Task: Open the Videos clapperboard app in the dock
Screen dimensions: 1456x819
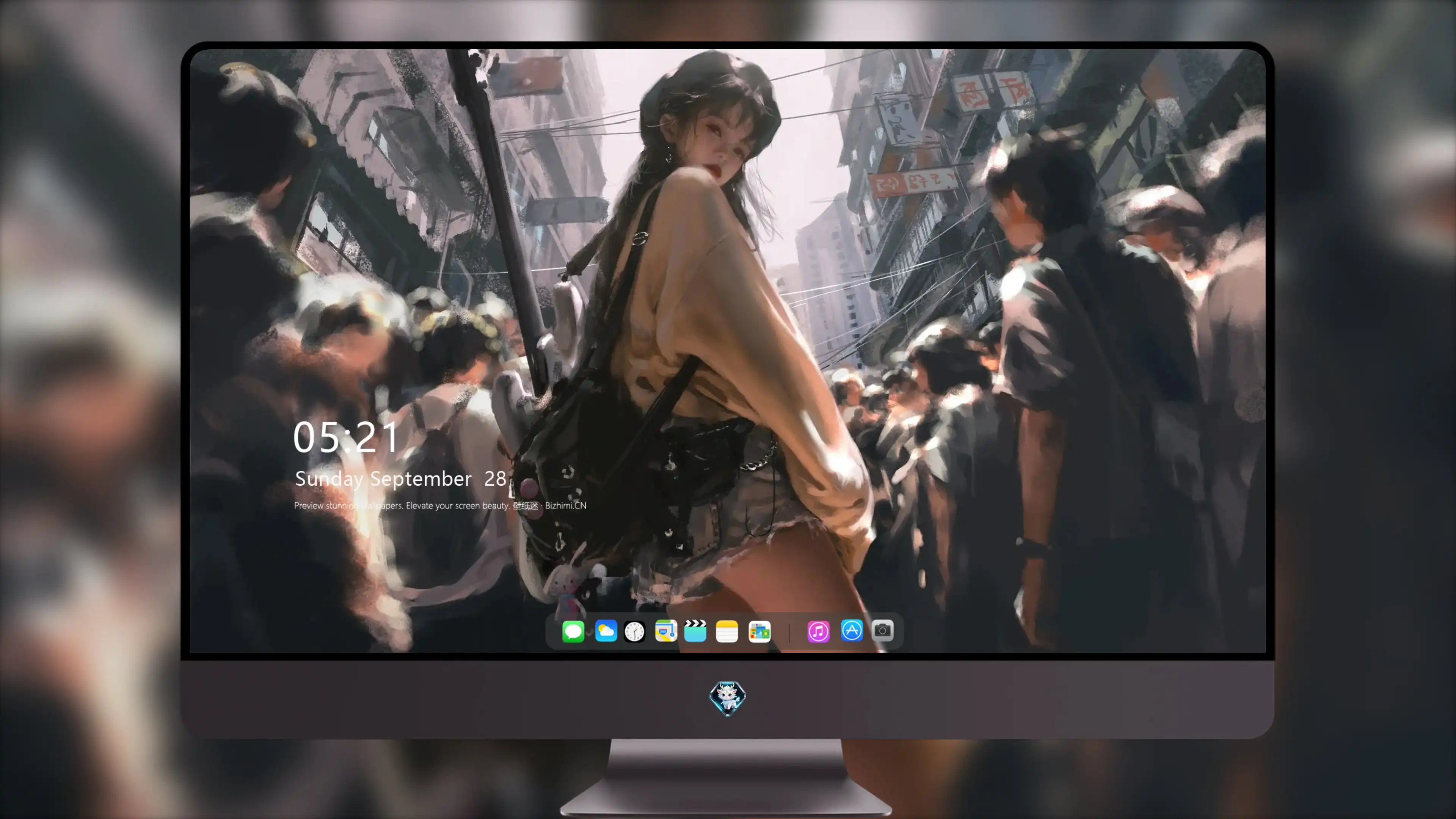Action: [695, 631]
